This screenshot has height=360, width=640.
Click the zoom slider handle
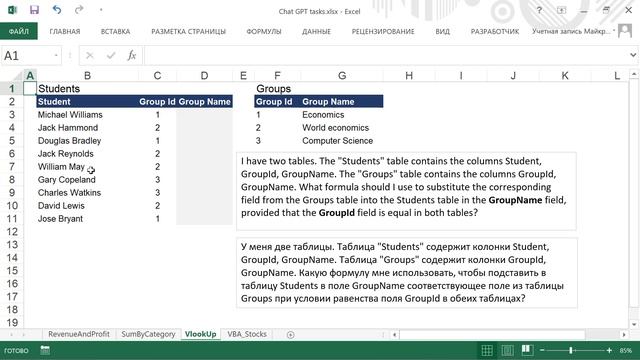click(571, 350)
